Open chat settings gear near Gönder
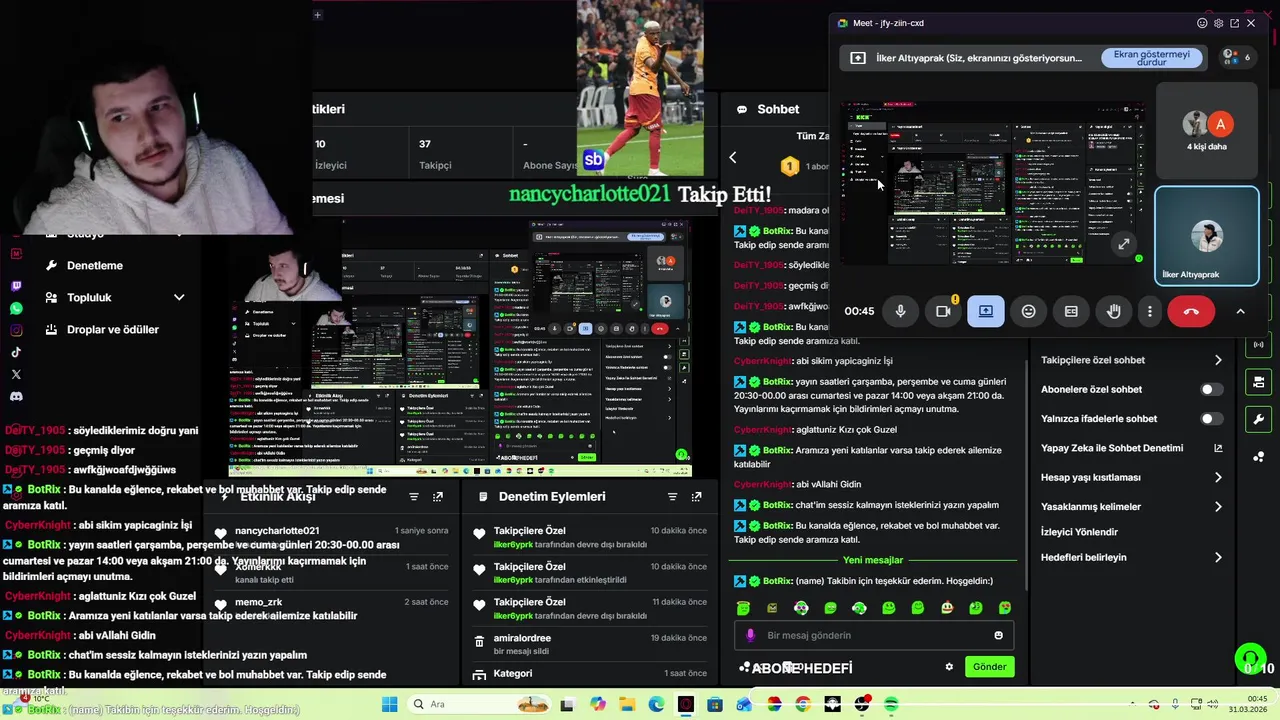 click(x=949, y=667)
